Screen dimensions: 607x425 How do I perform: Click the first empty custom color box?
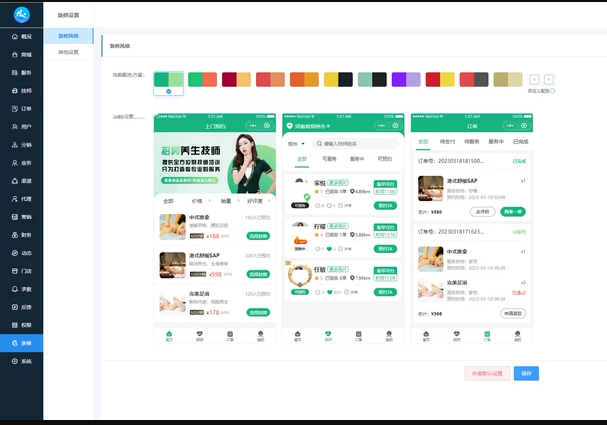click(534, 79)
